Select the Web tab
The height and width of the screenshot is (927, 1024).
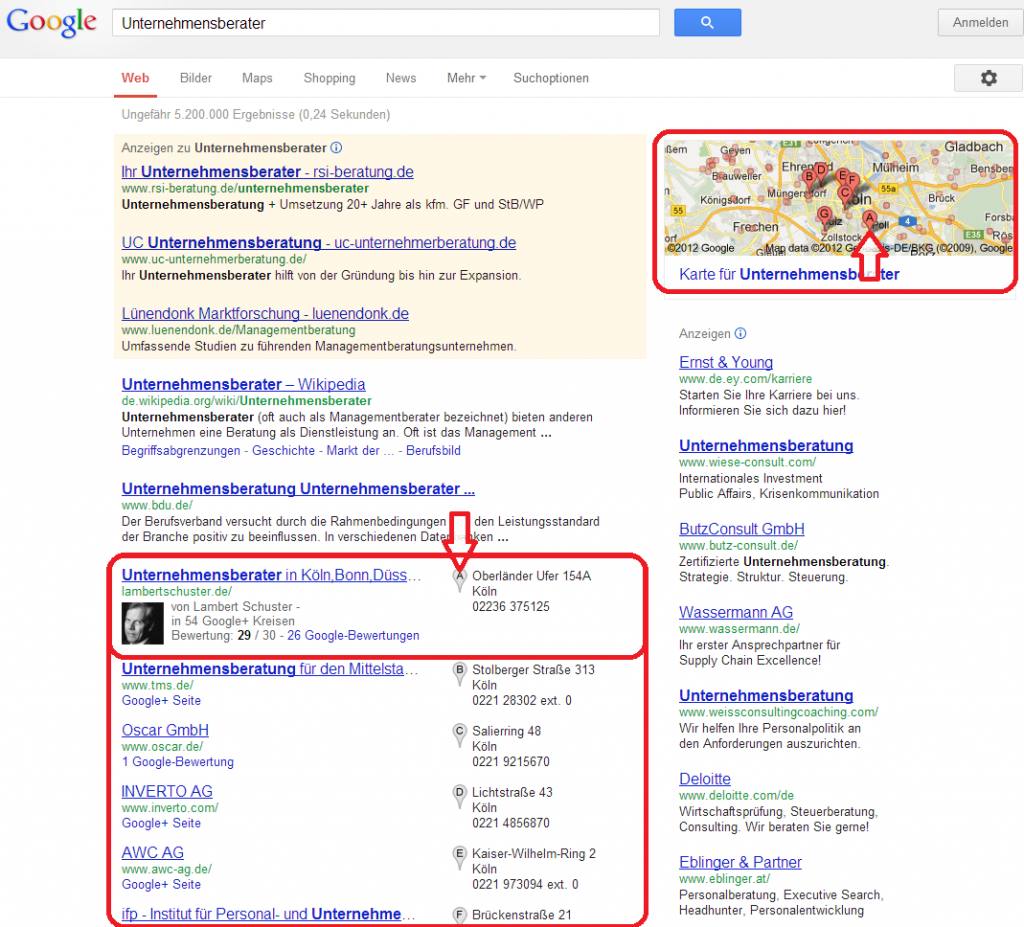point(135,78)
